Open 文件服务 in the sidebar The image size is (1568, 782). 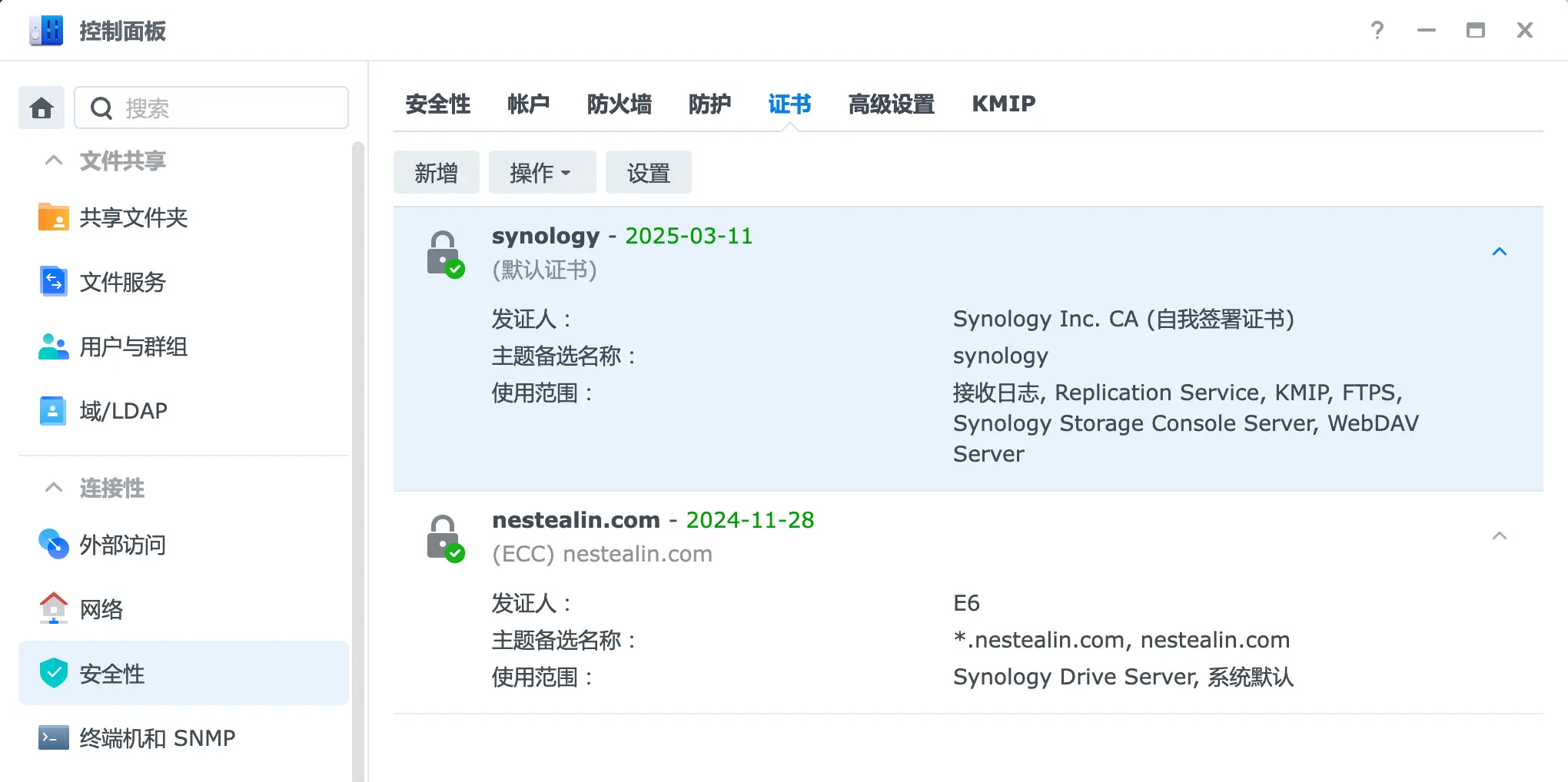pos(184,282)
